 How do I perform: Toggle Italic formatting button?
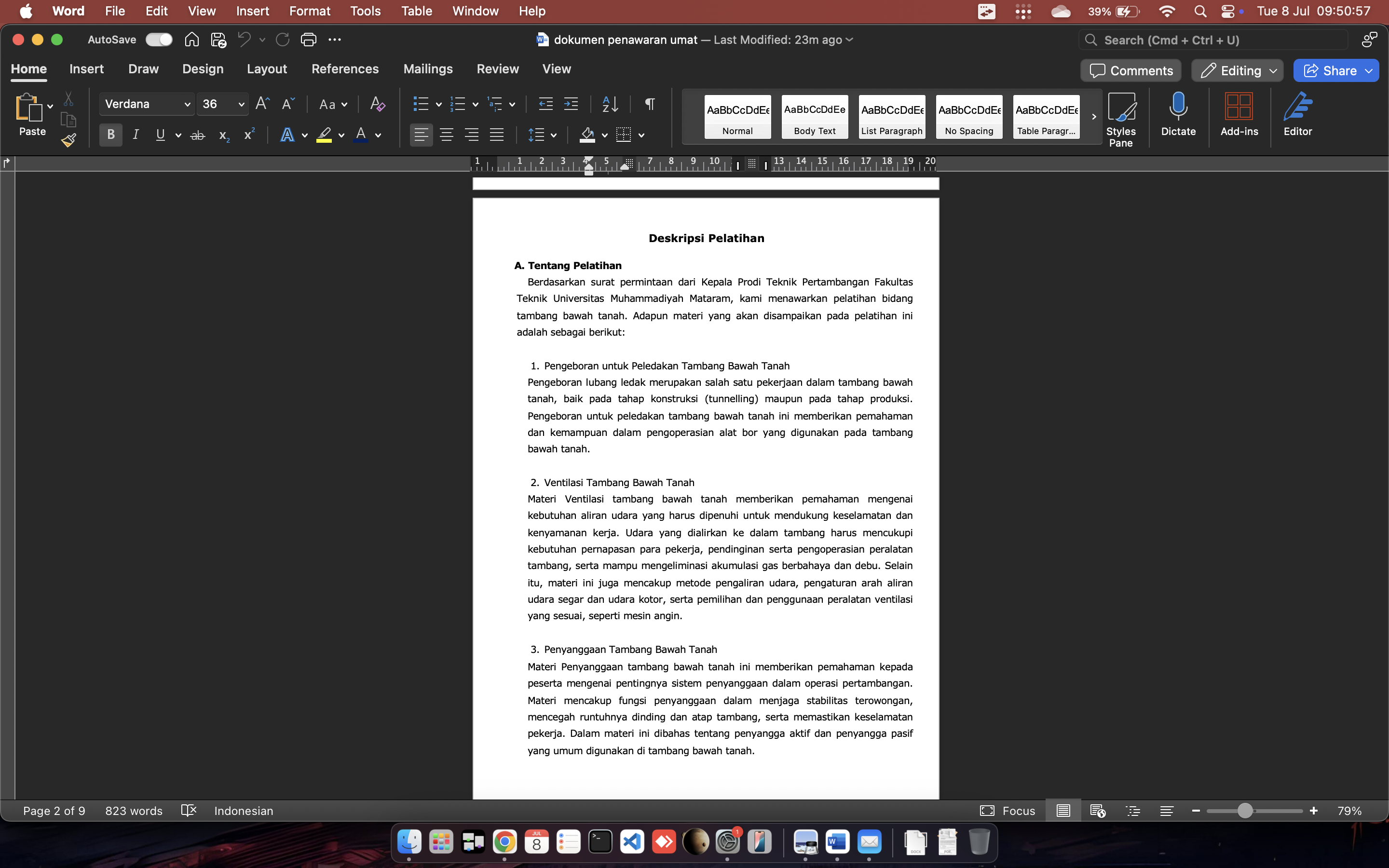click(x=136, y=135)
